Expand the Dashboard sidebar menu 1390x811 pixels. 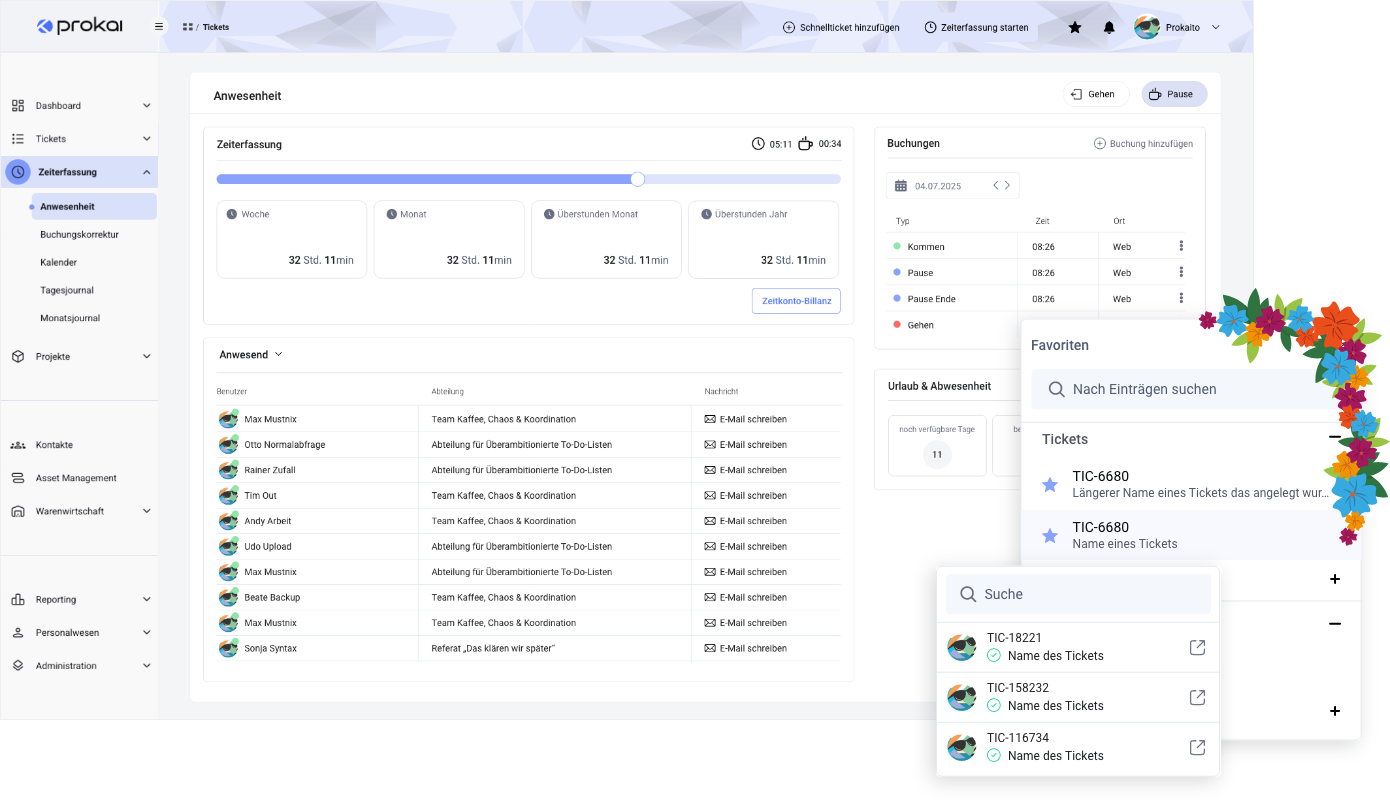coord(146,106)
